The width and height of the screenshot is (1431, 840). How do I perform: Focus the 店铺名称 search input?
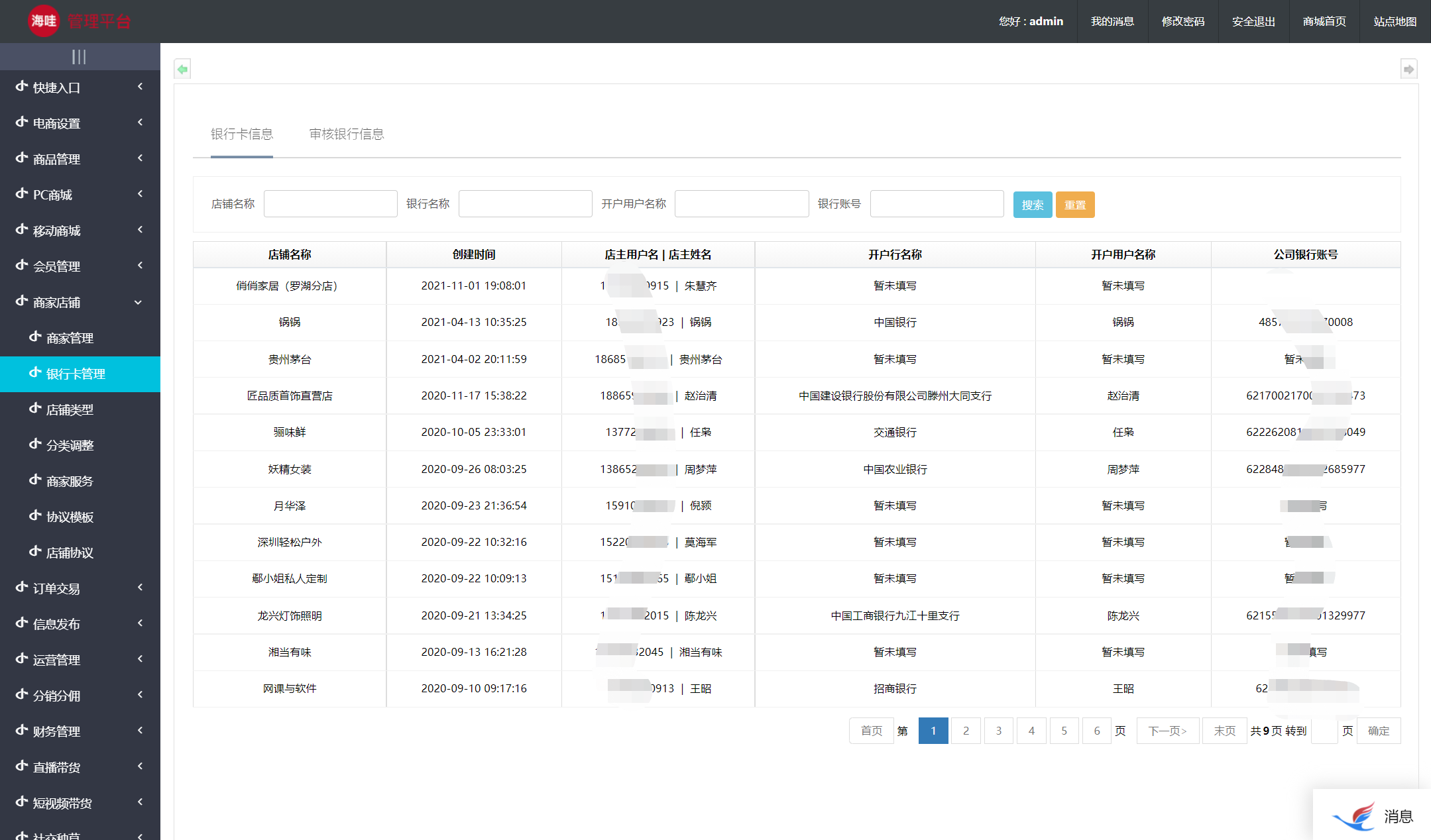coord(330,204)
